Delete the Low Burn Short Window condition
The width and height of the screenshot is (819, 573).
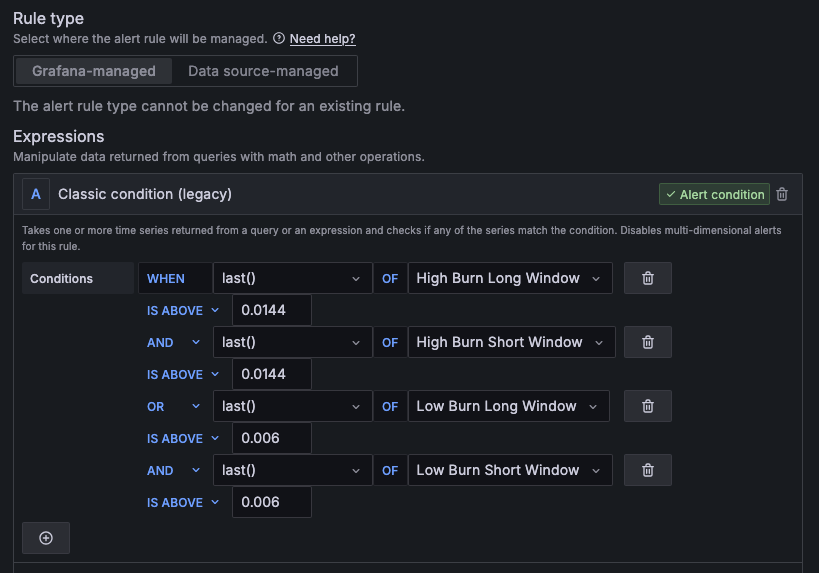pos(647,471)
